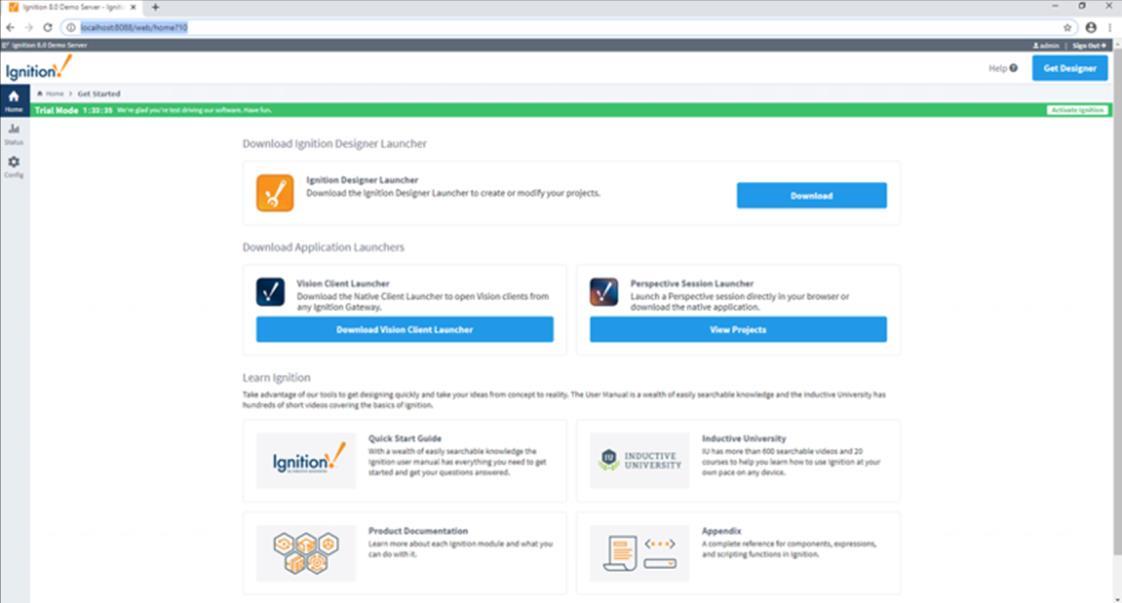The width and height of the screenshot is (1122, 603).
Task: Click the browser forward arrow
Action: coord(29,27)
